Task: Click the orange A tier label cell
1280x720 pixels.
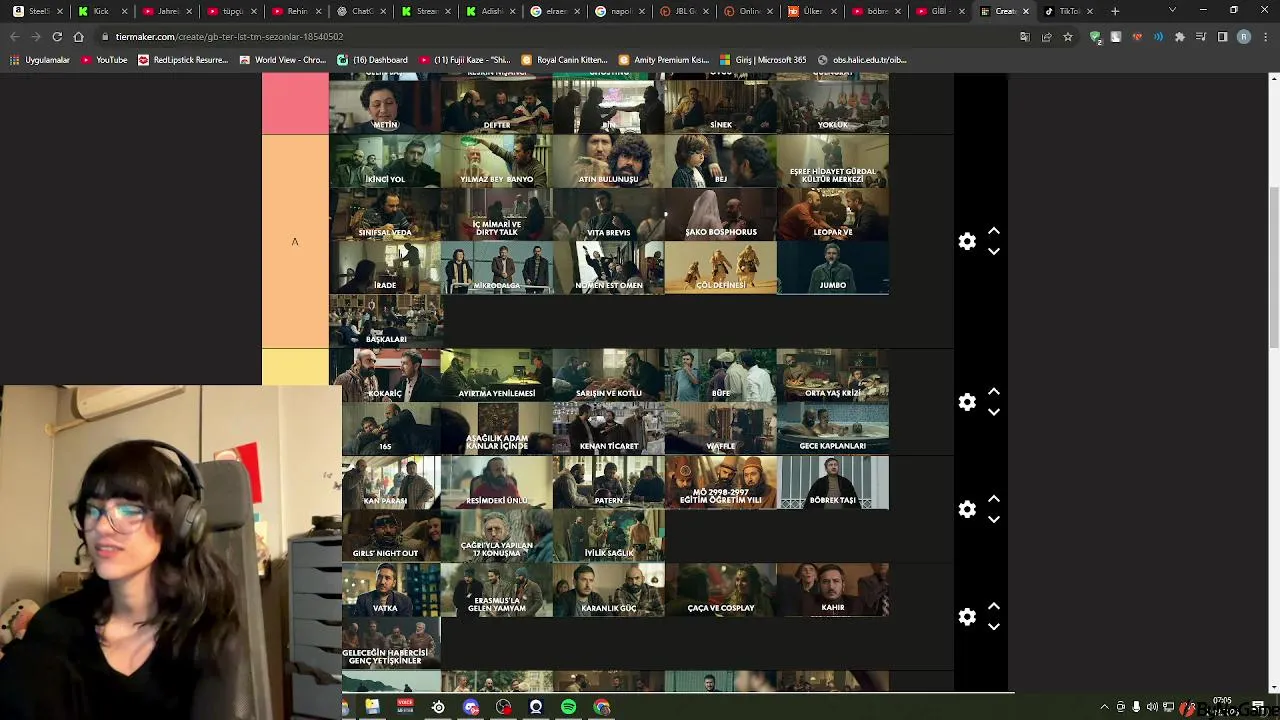Action: tap(295, 242)
